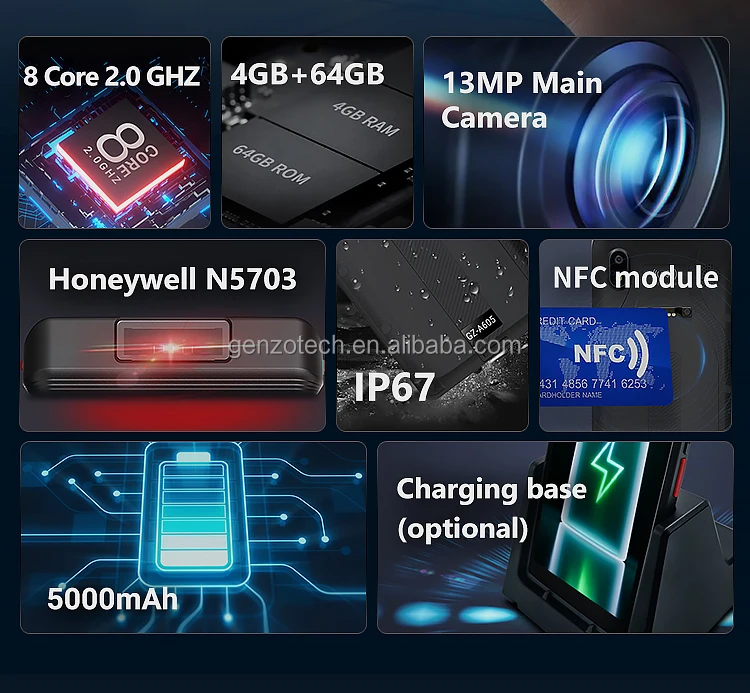This screenshot has height=693, width=750.
Task: Click the genzotech.en.alibaba.com watermark link
Action: [x=375, y=345]
